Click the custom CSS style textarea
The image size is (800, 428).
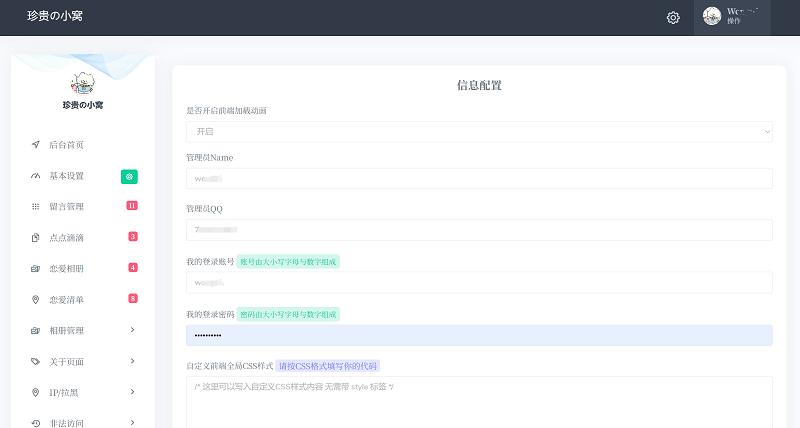tap(479, 402)
